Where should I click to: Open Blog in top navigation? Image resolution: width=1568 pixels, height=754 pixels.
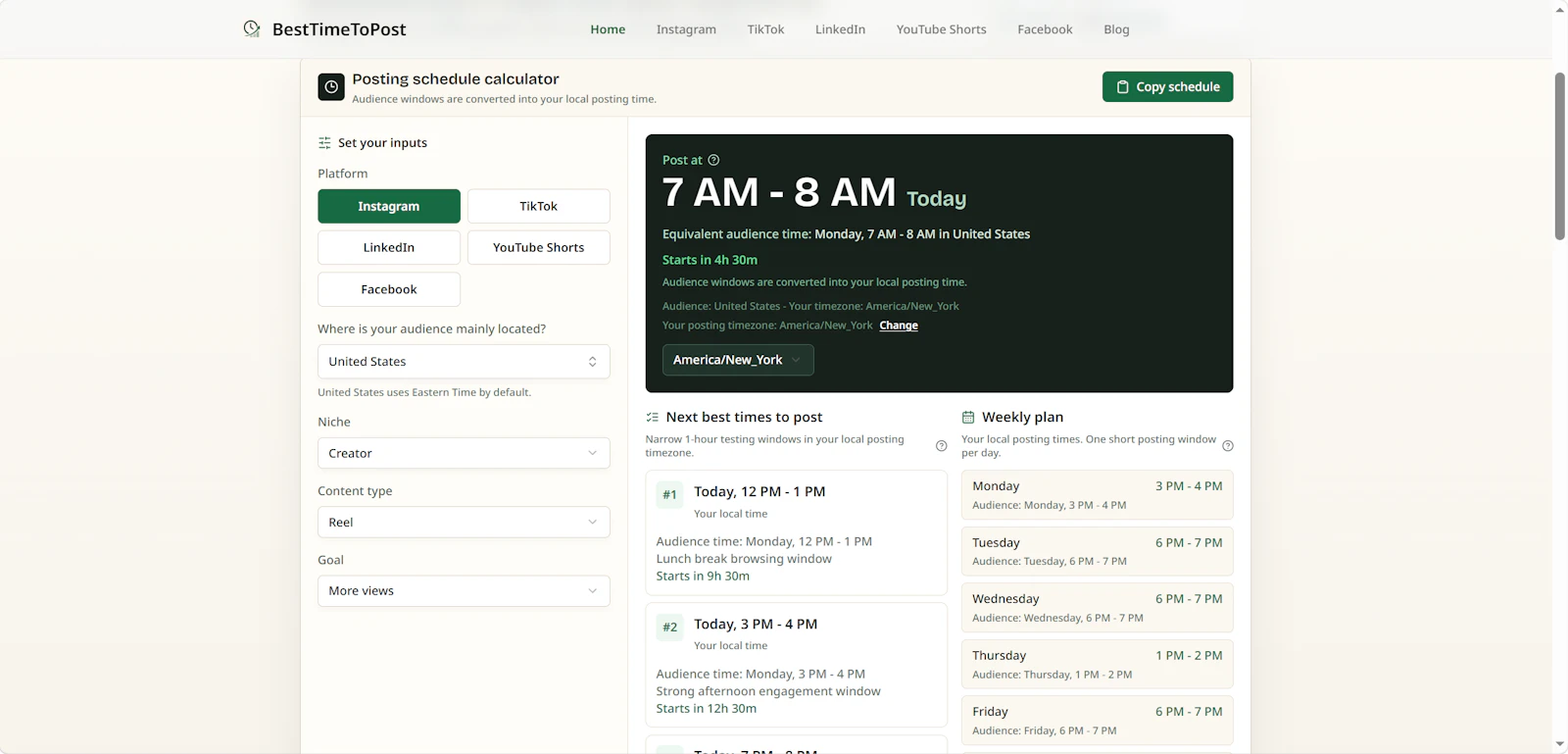(x=1116, y=29)
